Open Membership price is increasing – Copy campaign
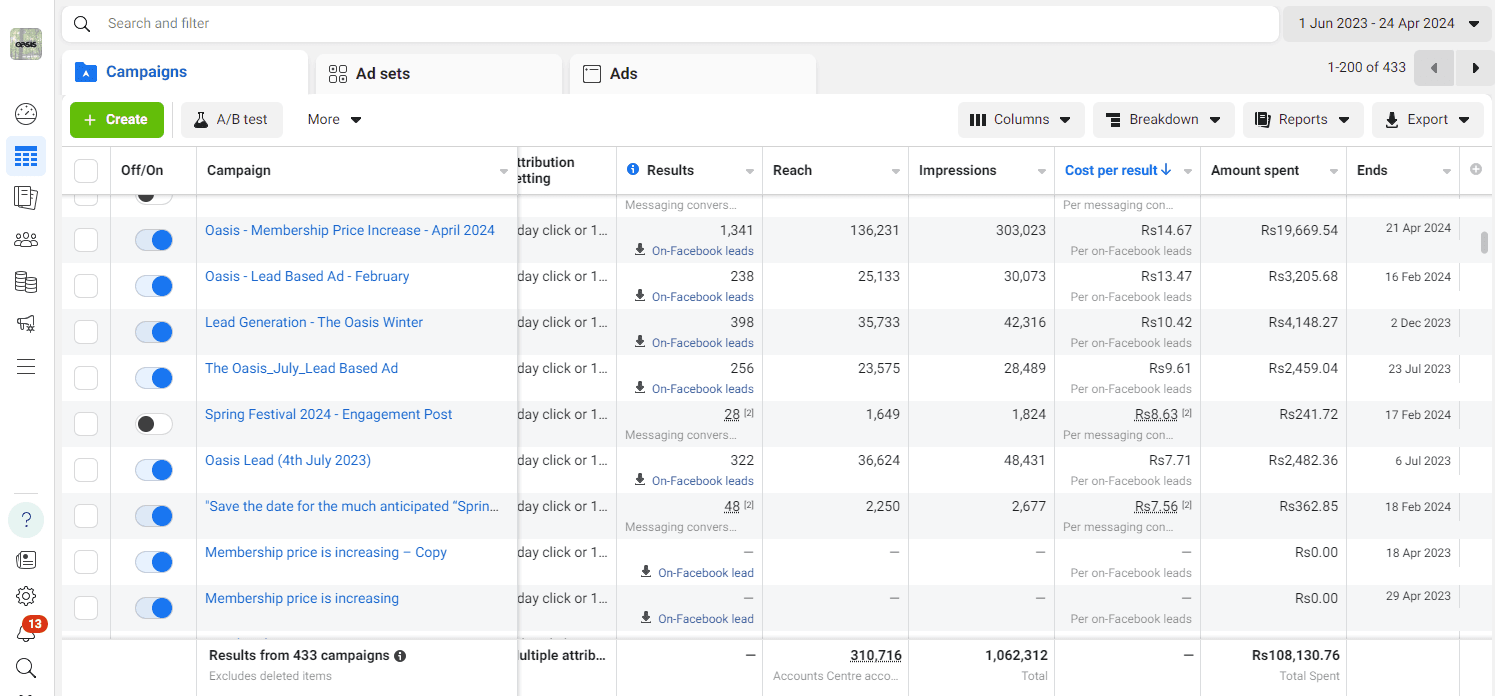Screen dimensions: 1495x696 [x=326, y=552]
